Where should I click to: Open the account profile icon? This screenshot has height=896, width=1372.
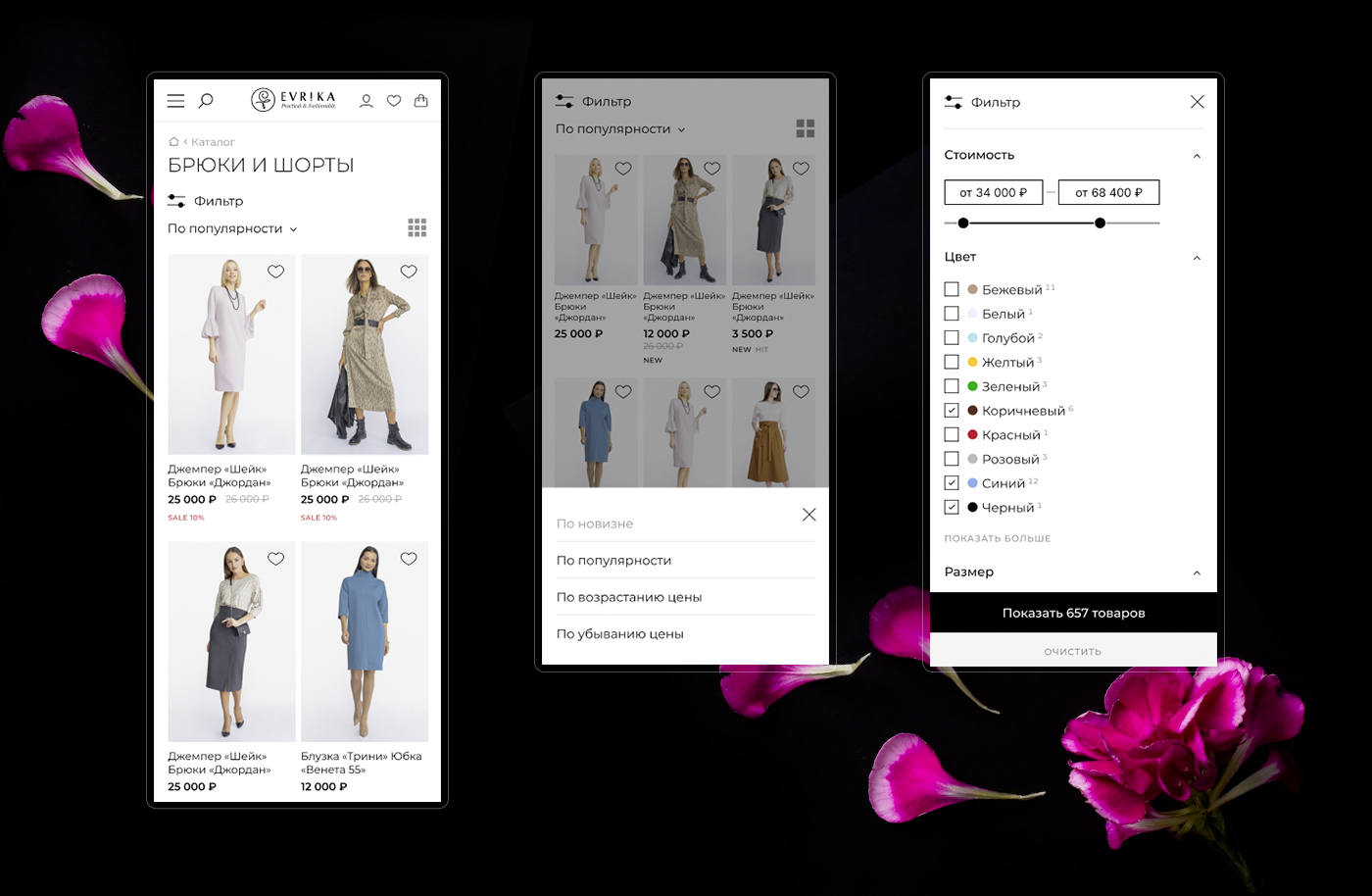[x=366, y=100]
